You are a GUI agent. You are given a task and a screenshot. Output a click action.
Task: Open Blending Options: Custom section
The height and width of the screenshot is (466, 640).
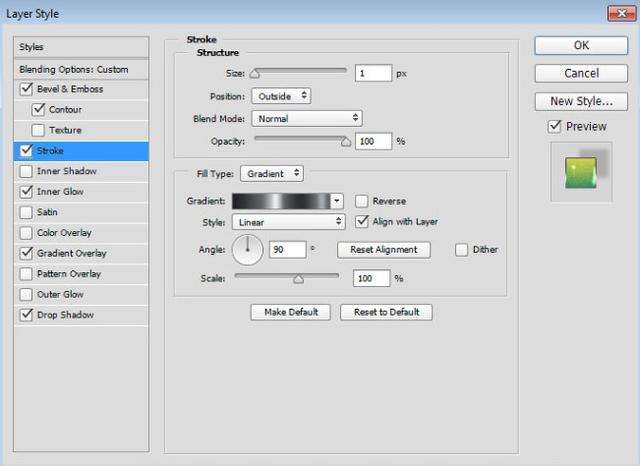click(74, 69)
